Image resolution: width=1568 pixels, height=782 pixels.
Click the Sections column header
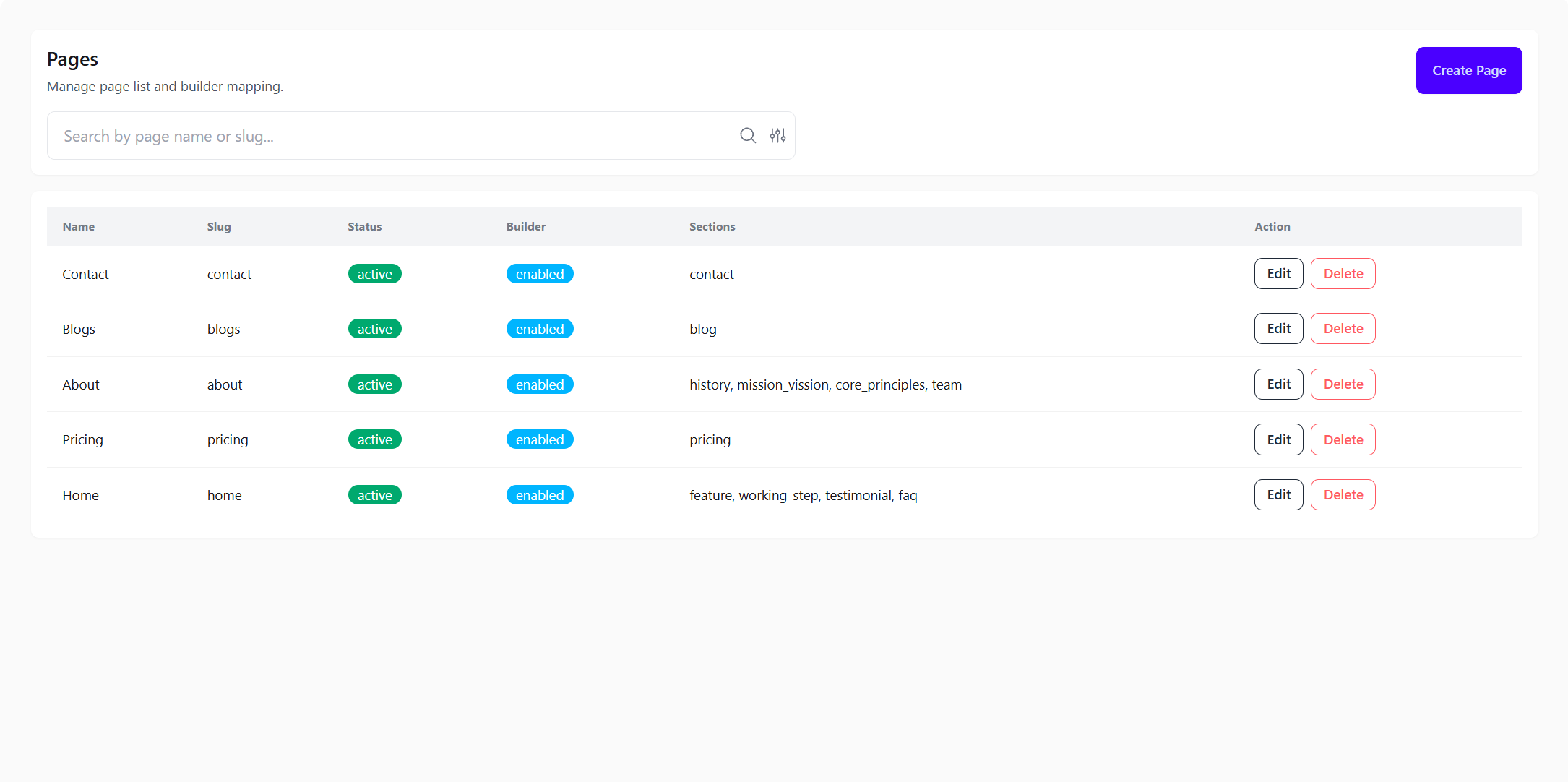712,226
